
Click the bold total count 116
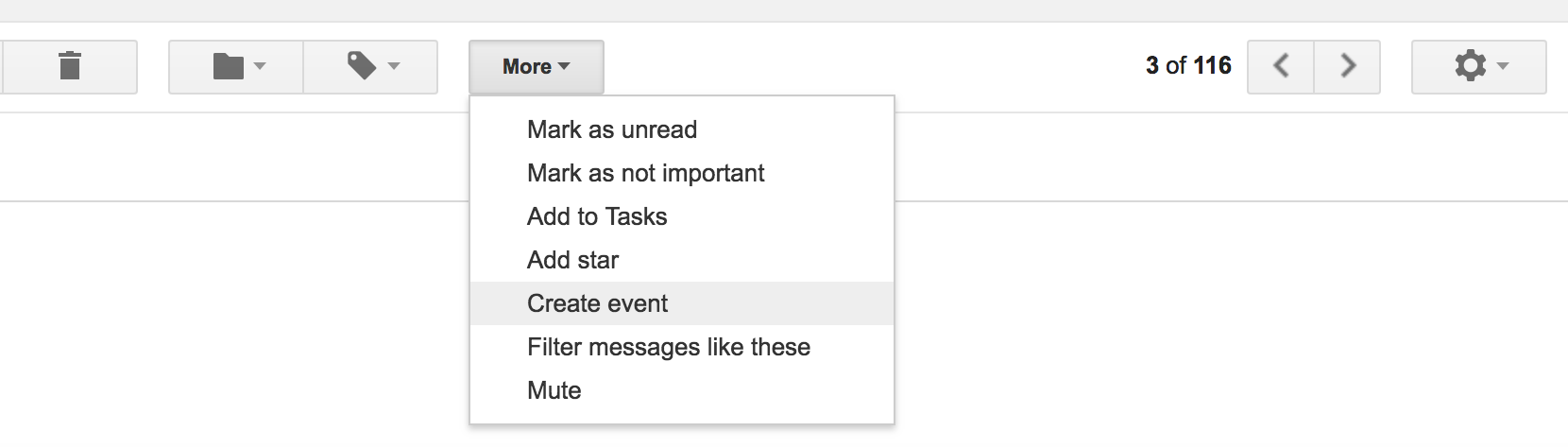point(1213,65)
